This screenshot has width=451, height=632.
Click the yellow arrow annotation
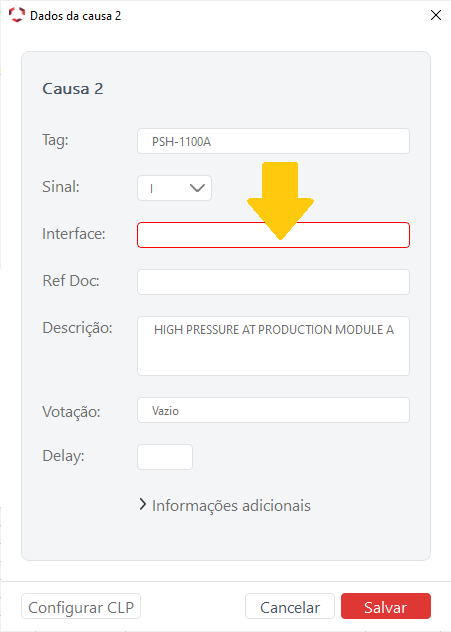(x=280, y=200)
